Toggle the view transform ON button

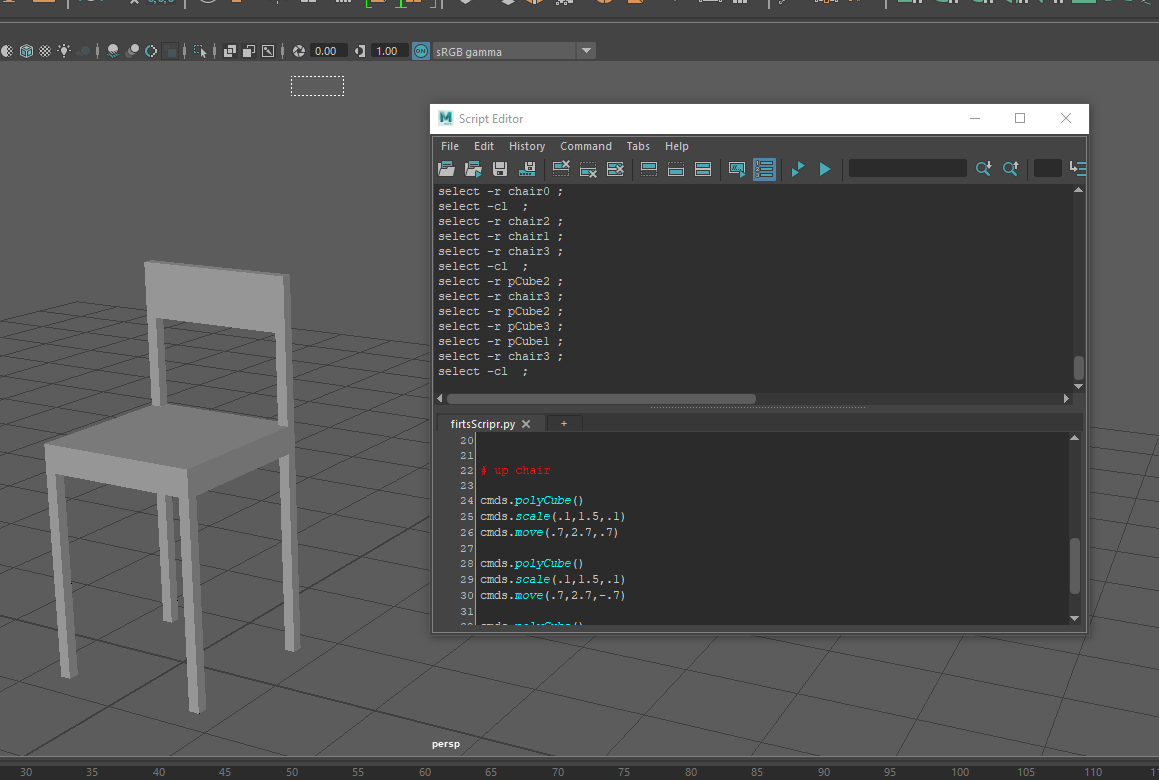pos(421,51)
